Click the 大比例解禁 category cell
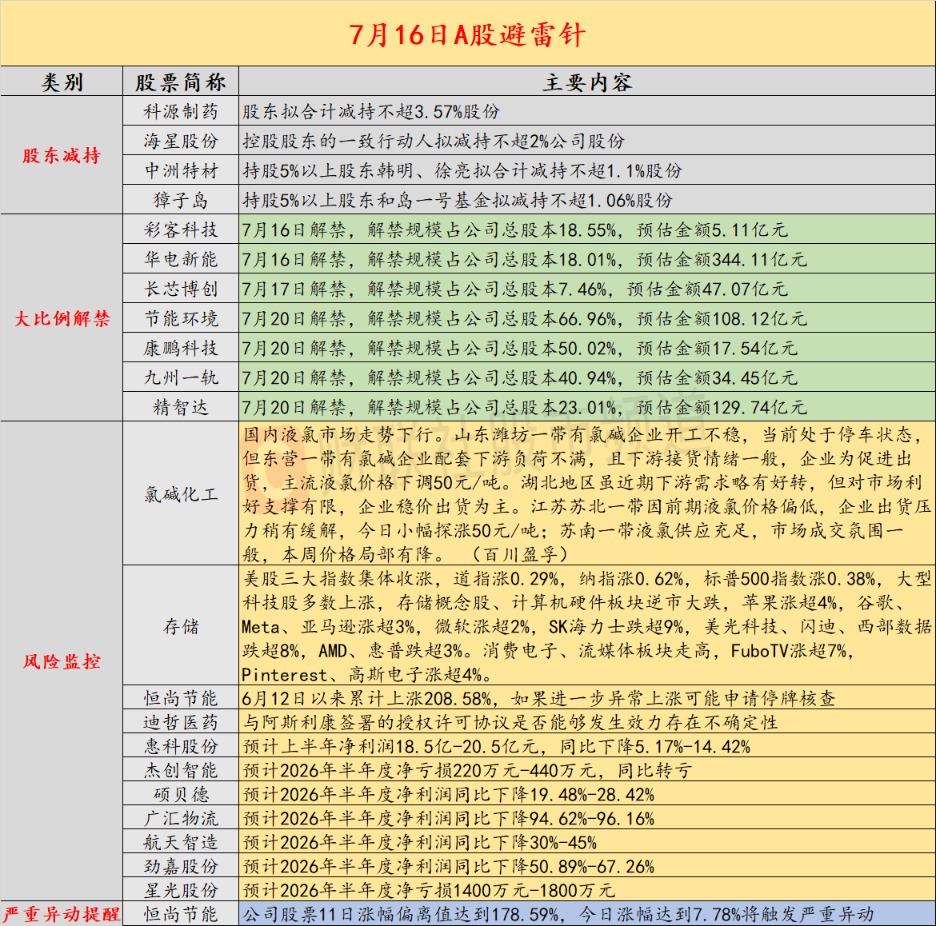 click(x=61, y=318)
